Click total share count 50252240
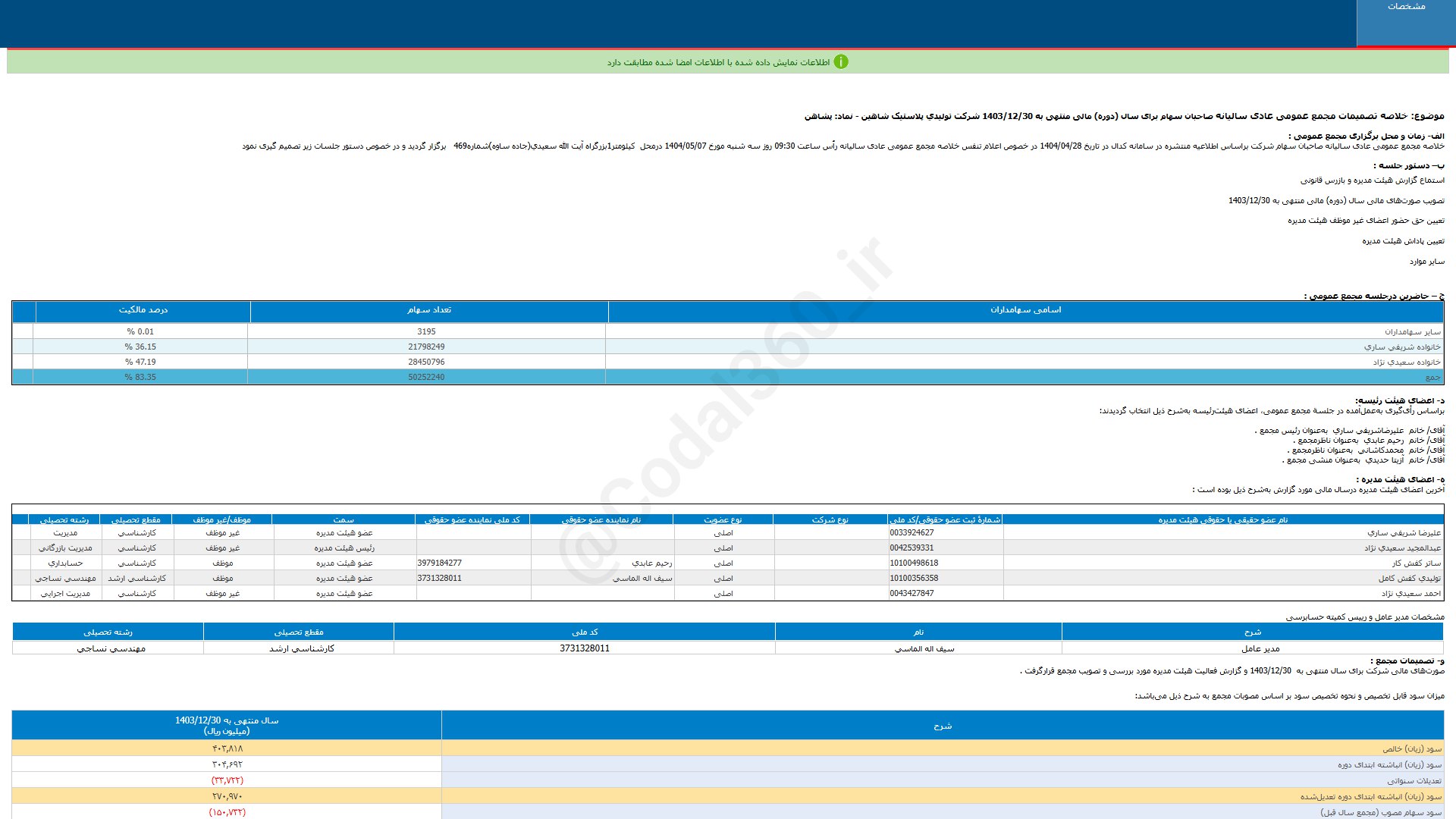 point(426,377)
